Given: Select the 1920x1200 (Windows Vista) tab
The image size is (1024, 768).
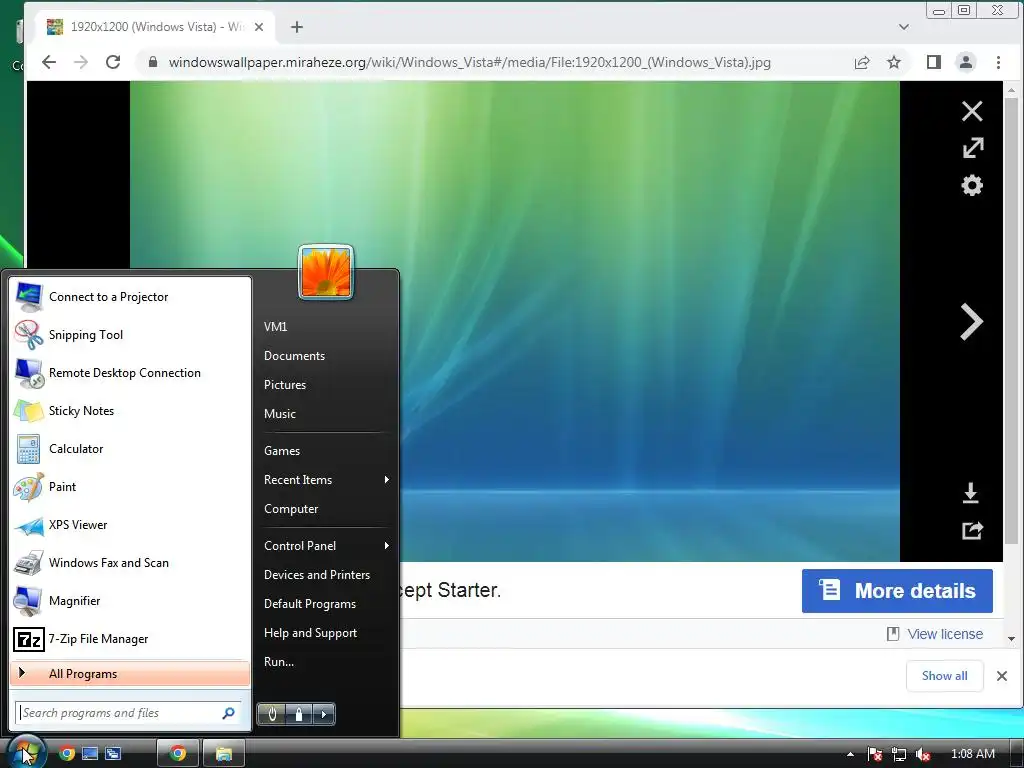Looking at the screenshot, I should coord(155,27).
